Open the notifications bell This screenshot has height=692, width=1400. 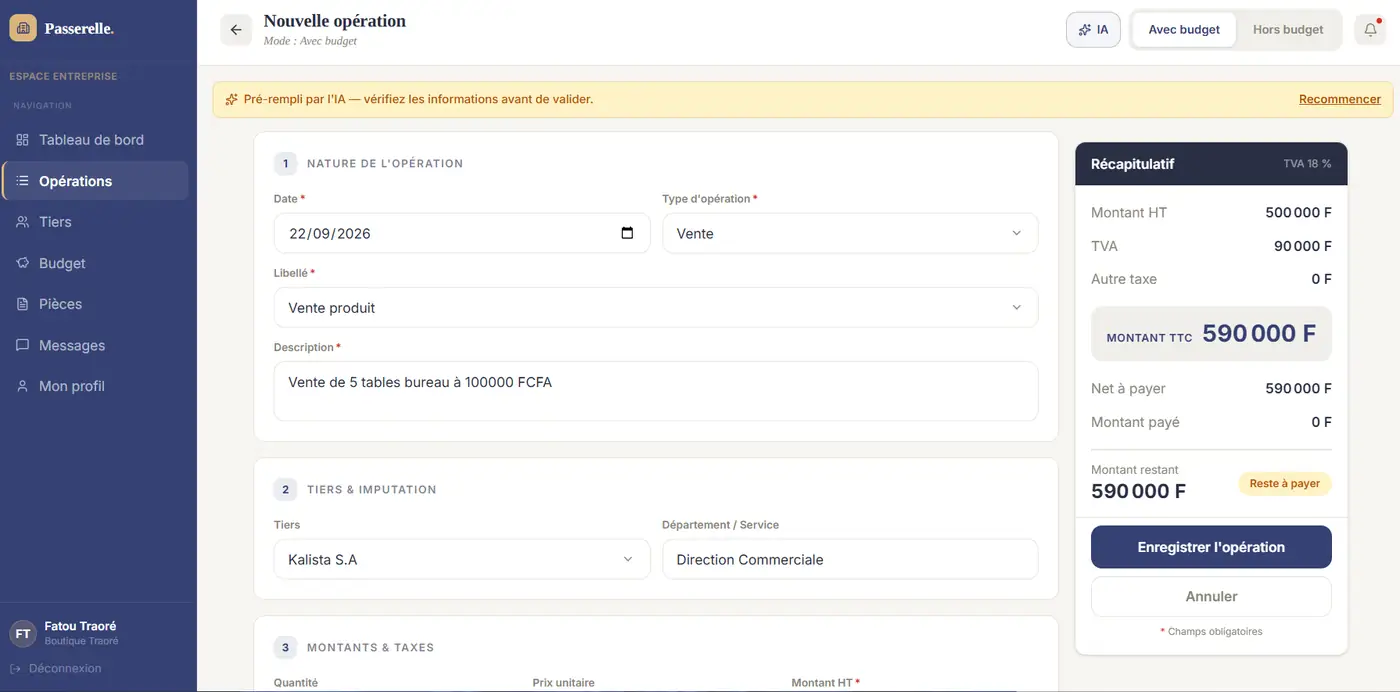(1370, 30)
